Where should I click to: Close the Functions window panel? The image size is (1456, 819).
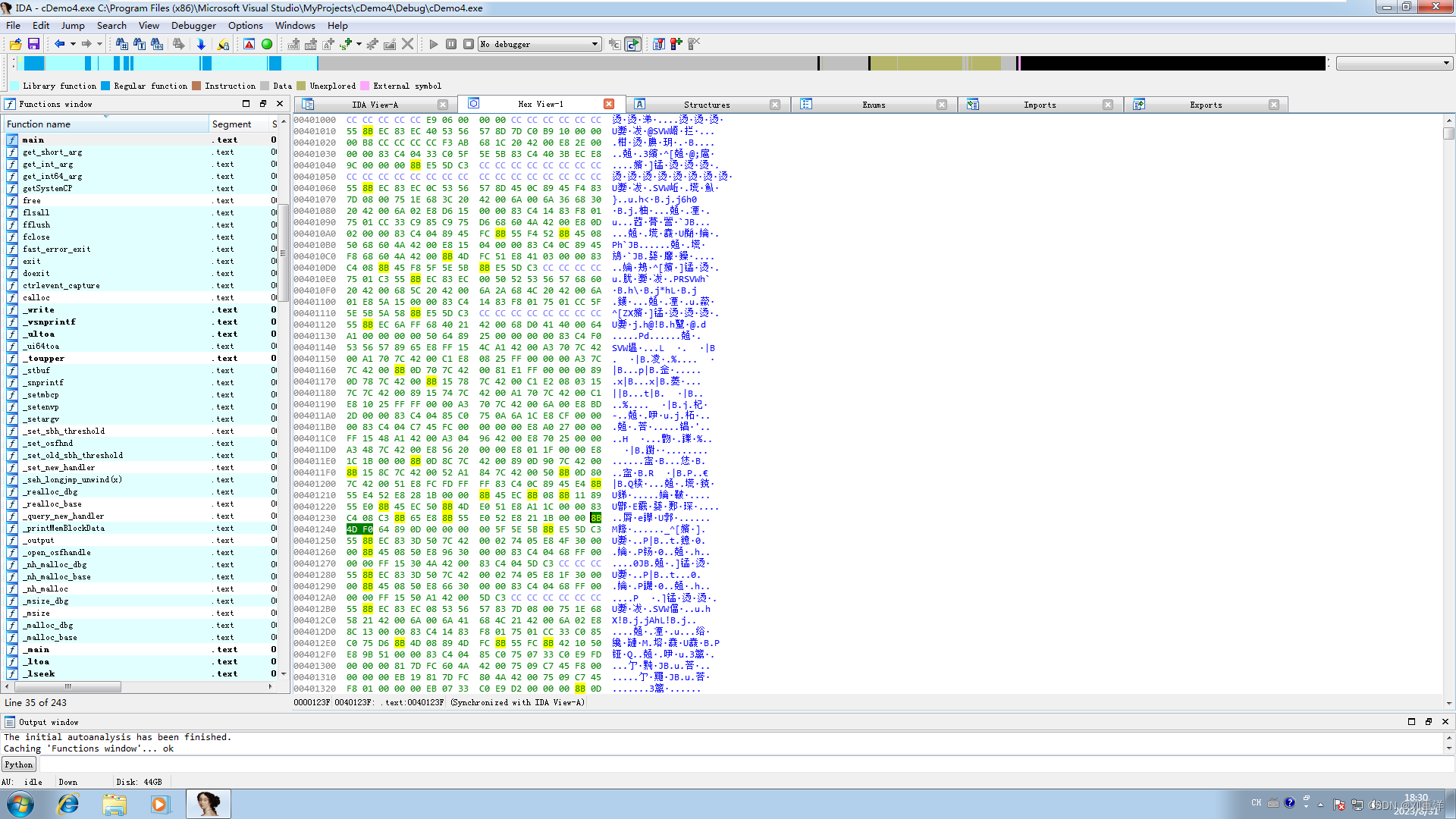(x=280, y=104)
